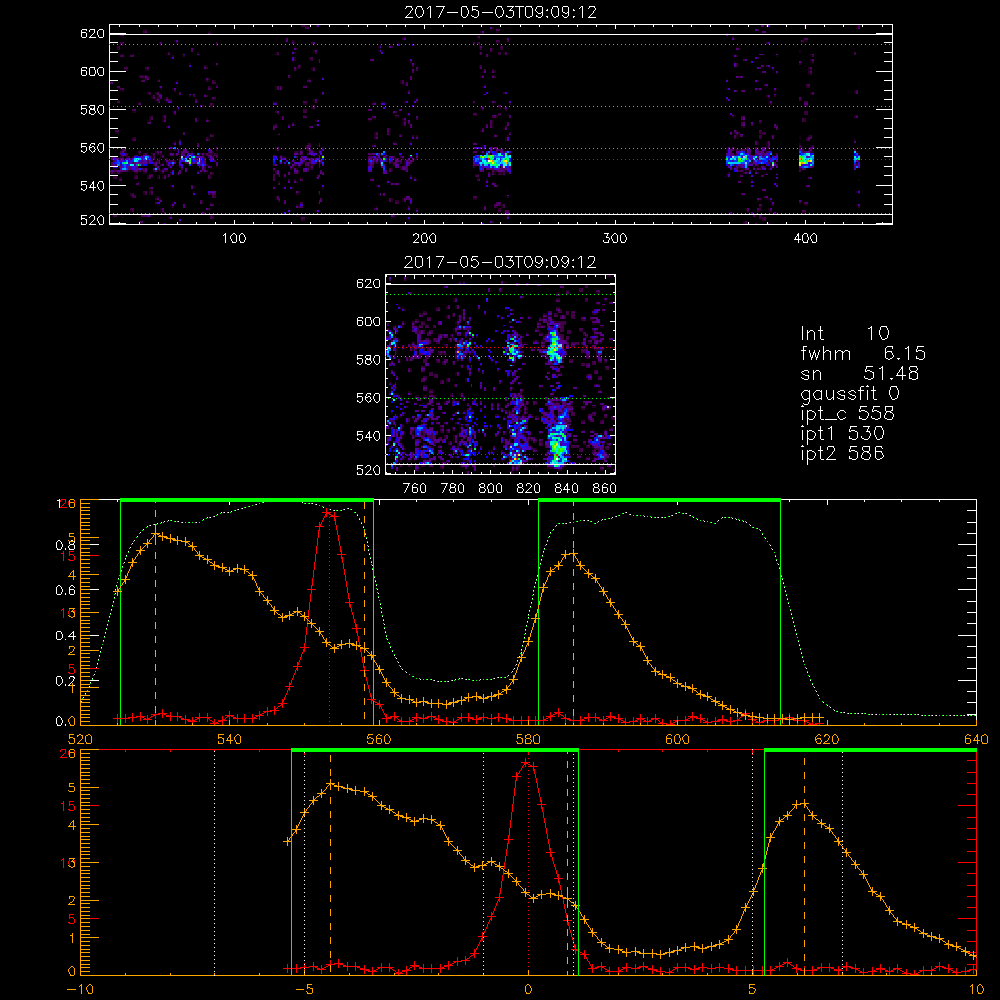Click the 'ipt1 530' value
The width and height of the screenshot is (1000, 1000).
(x=842, y=434)
